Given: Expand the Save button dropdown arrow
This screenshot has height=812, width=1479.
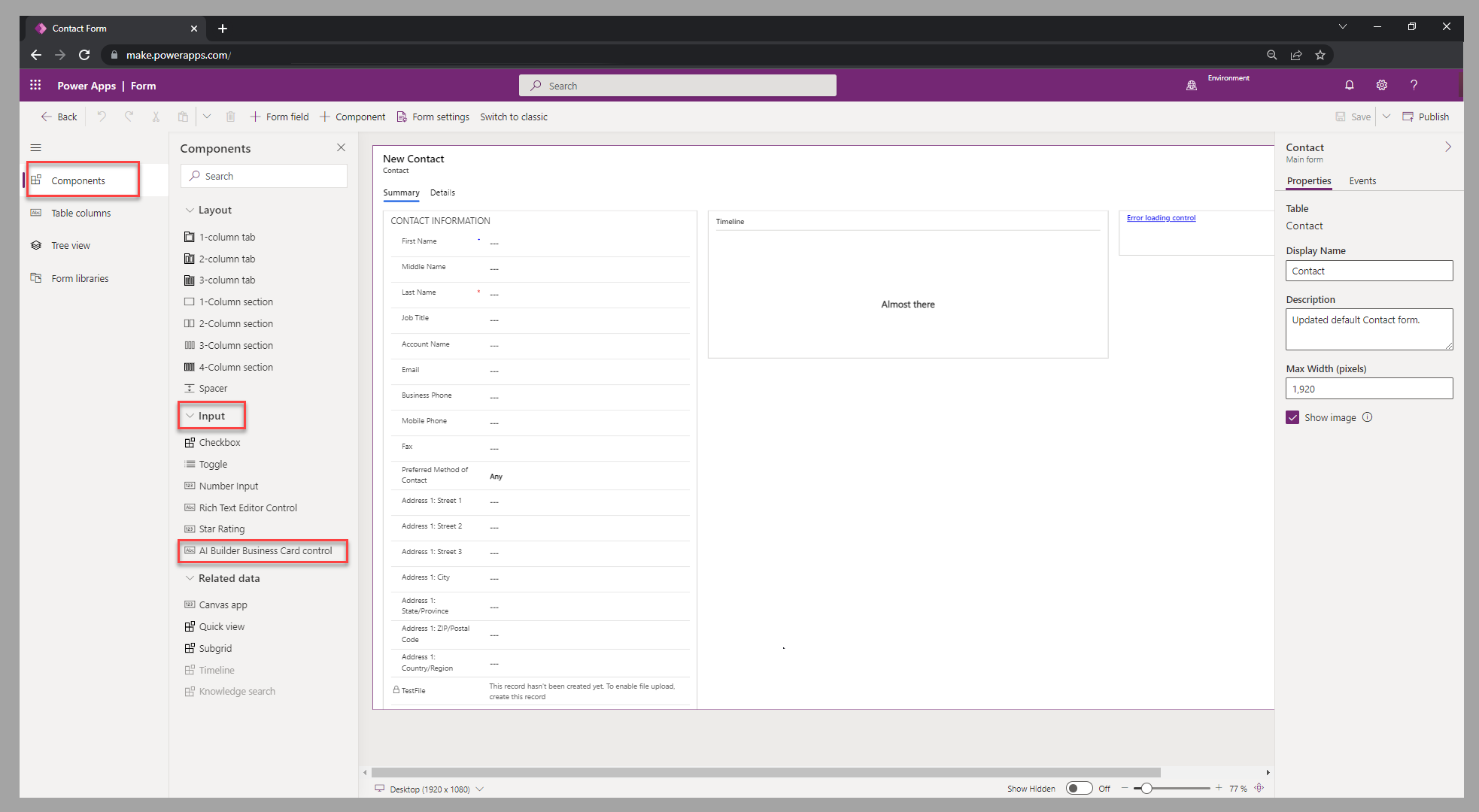Looking at the screenshot, I should [1386, 117].
